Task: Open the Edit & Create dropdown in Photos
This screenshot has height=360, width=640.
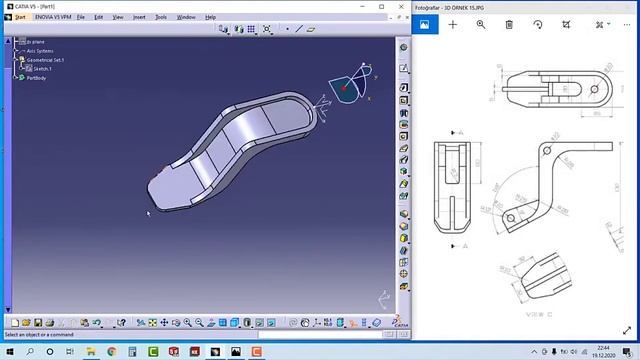Action: 602,24
